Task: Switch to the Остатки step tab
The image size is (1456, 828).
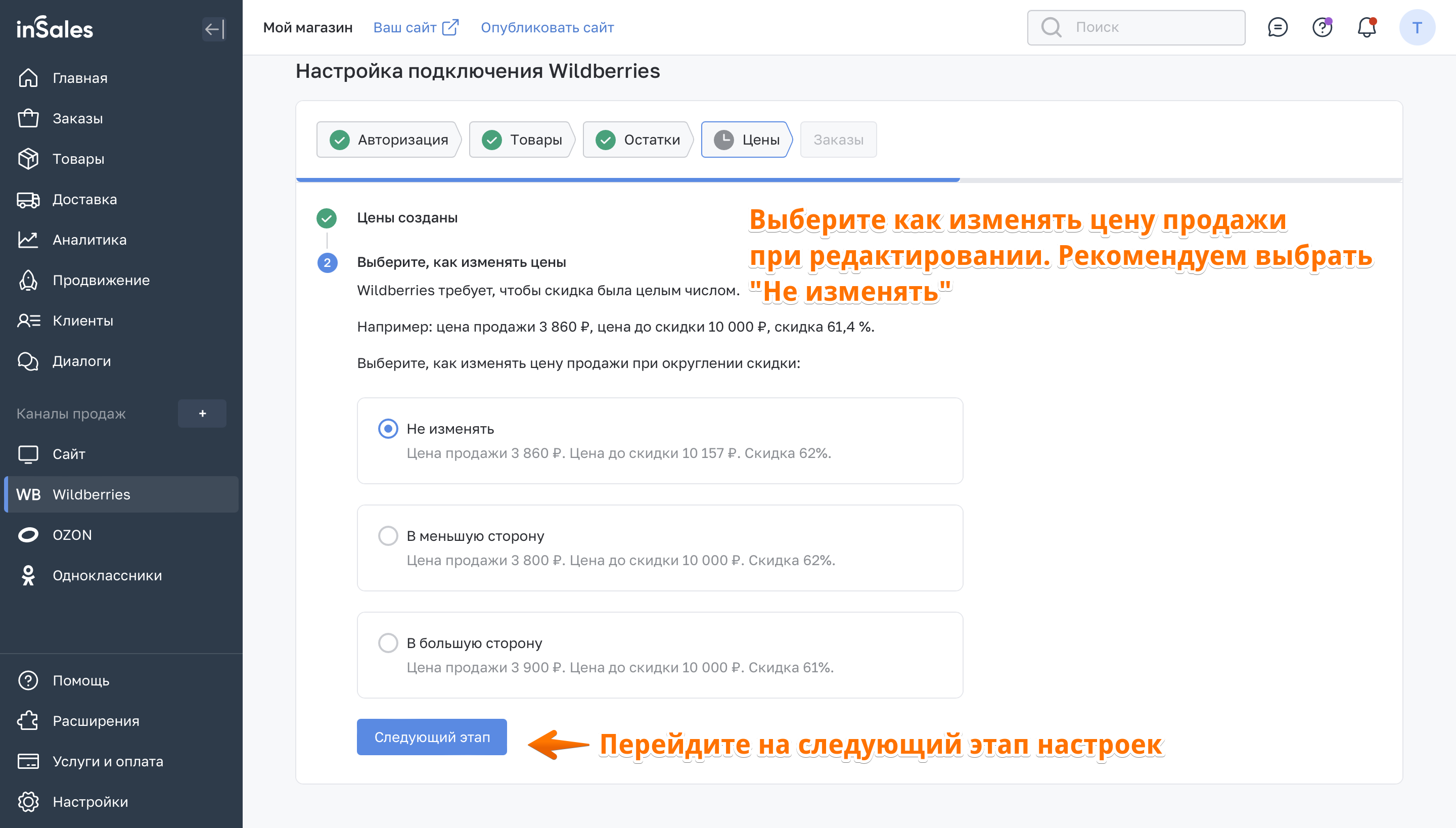Action: 637,140
